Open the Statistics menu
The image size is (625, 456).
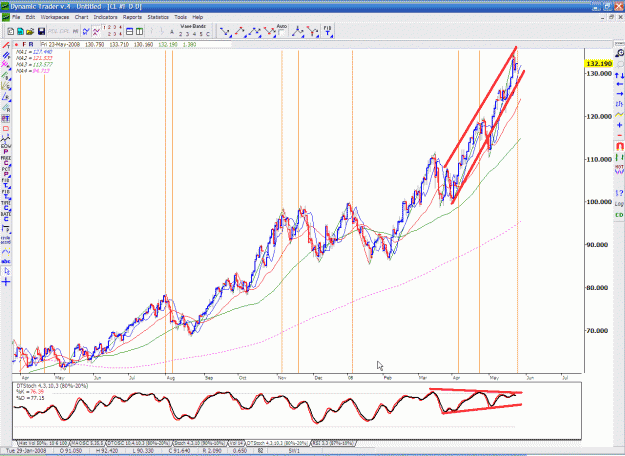pyautogui.click(x=158, y=17)
